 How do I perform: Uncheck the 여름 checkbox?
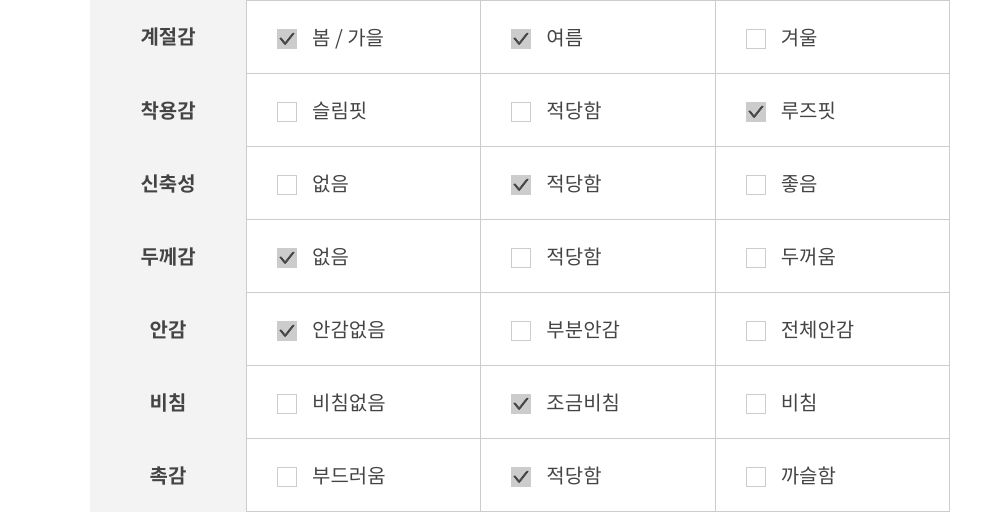521,39
